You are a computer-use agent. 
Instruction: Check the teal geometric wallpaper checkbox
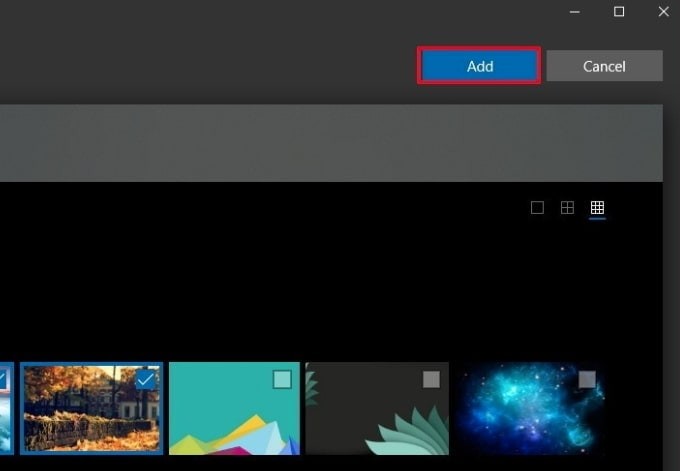[x=282, y=379]
